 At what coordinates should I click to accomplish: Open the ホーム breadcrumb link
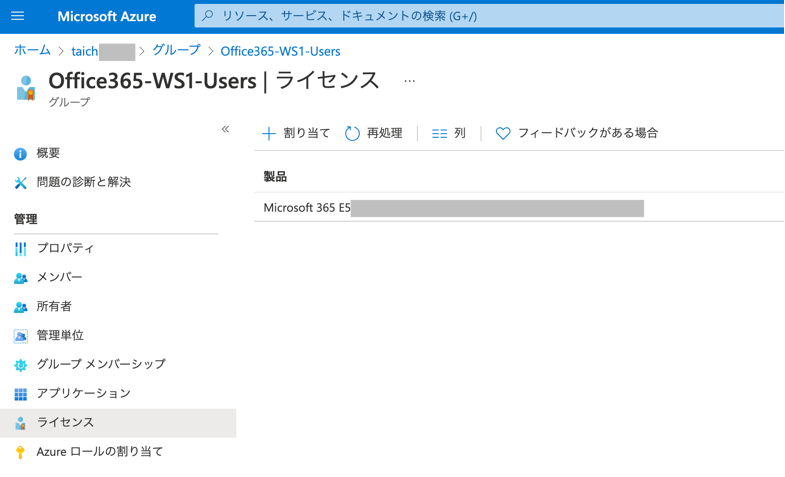point(32,51)
